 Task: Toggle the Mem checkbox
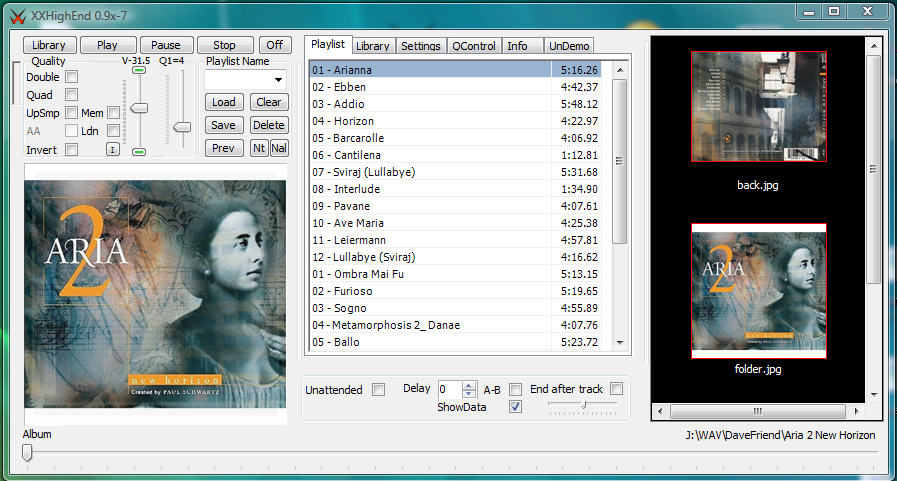point(113,113)
